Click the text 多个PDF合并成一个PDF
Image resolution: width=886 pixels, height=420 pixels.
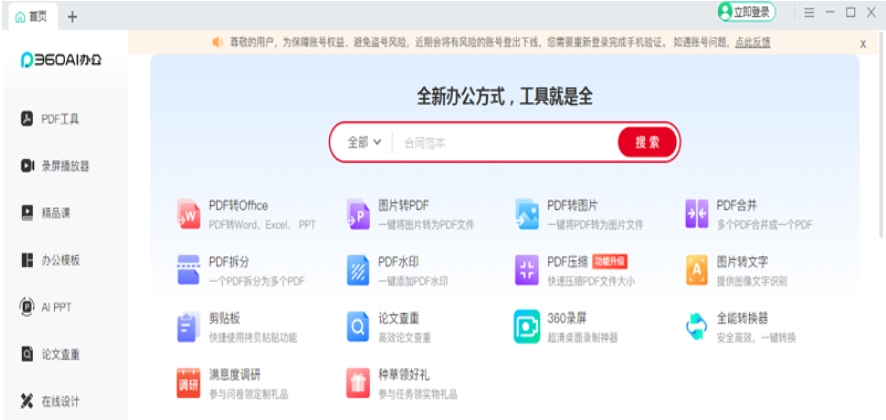[765, 225]
